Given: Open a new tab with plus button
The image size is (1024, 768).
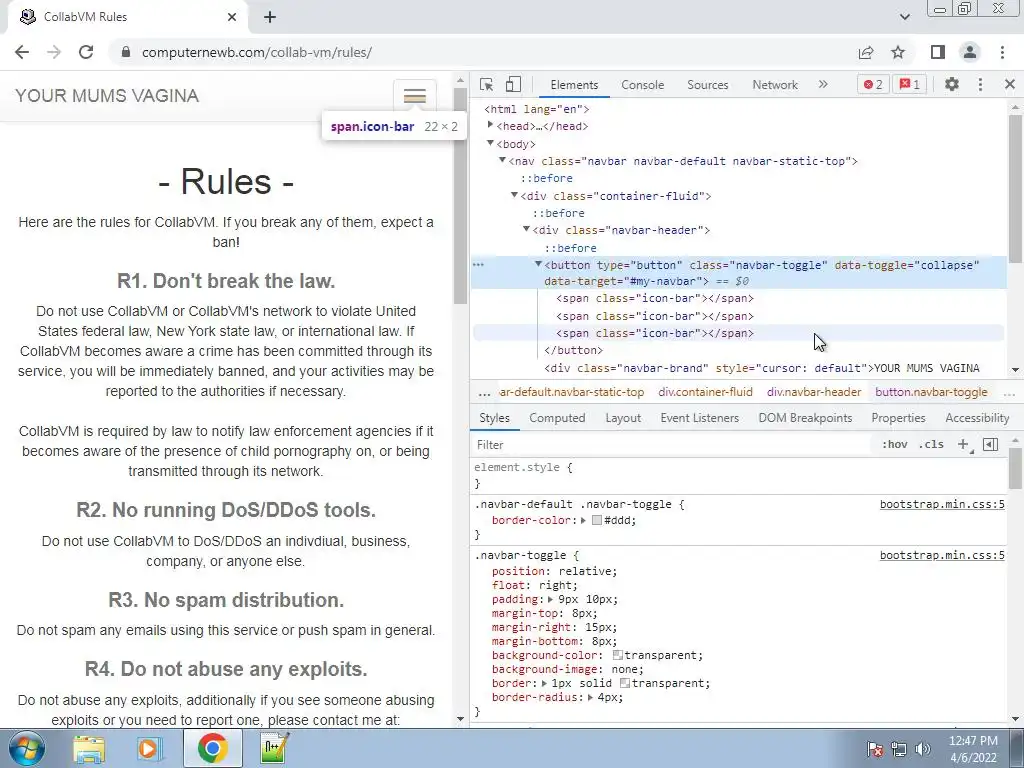Looking at the screenshot, I should point(270,17).
